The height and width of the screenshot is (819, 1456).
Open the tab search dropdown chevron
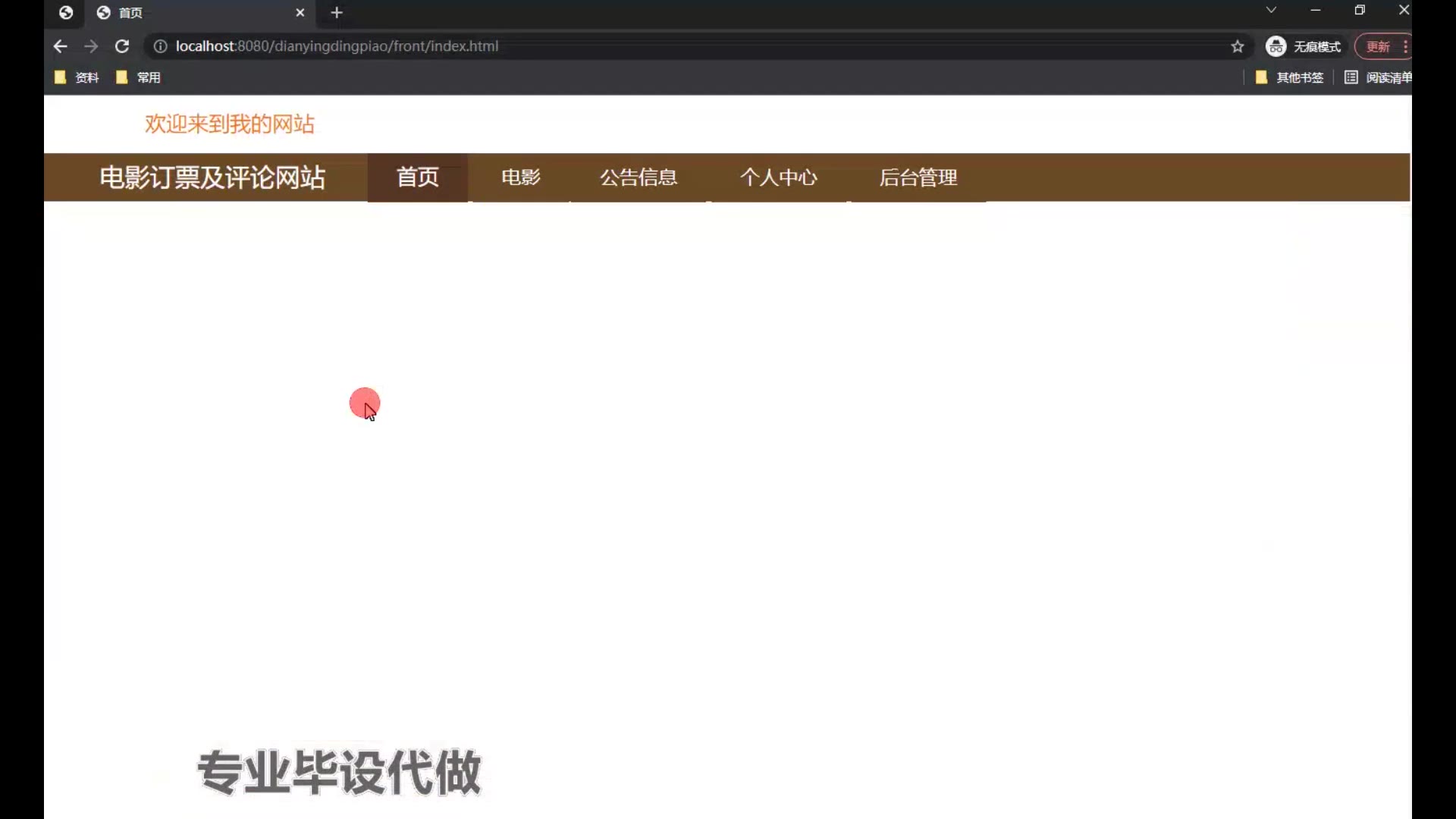(x=1271, y=10)
